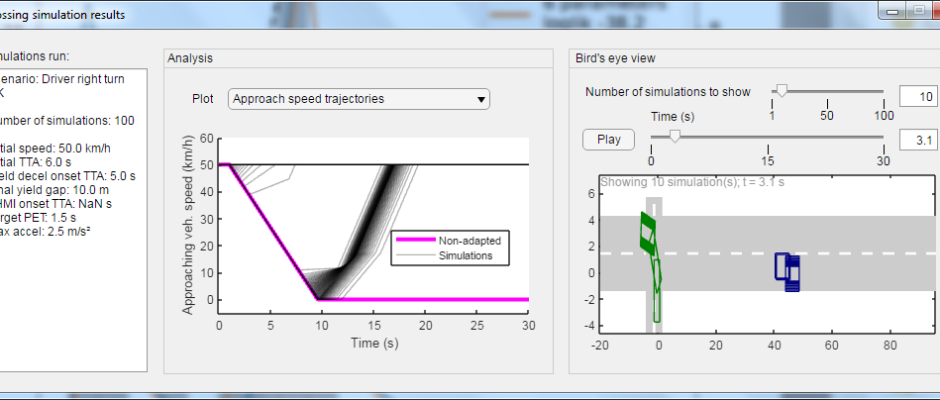Click the 'Number of simulations: 100' text

pyautogui.click(x=67, y=121)
